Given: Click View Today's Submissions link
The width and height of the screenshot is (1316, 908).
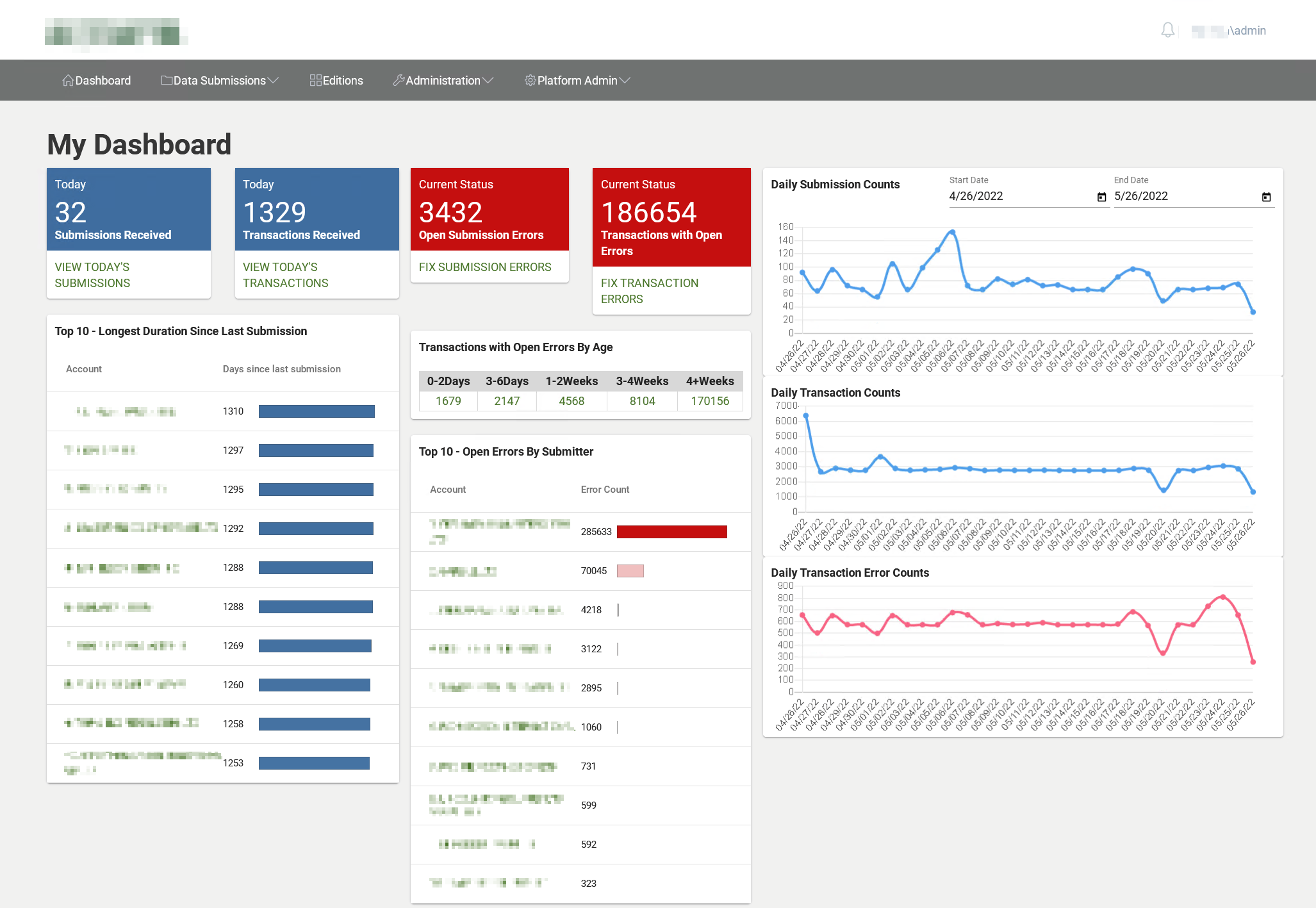Looking at the screenshot, I should (x=92, y=275).
